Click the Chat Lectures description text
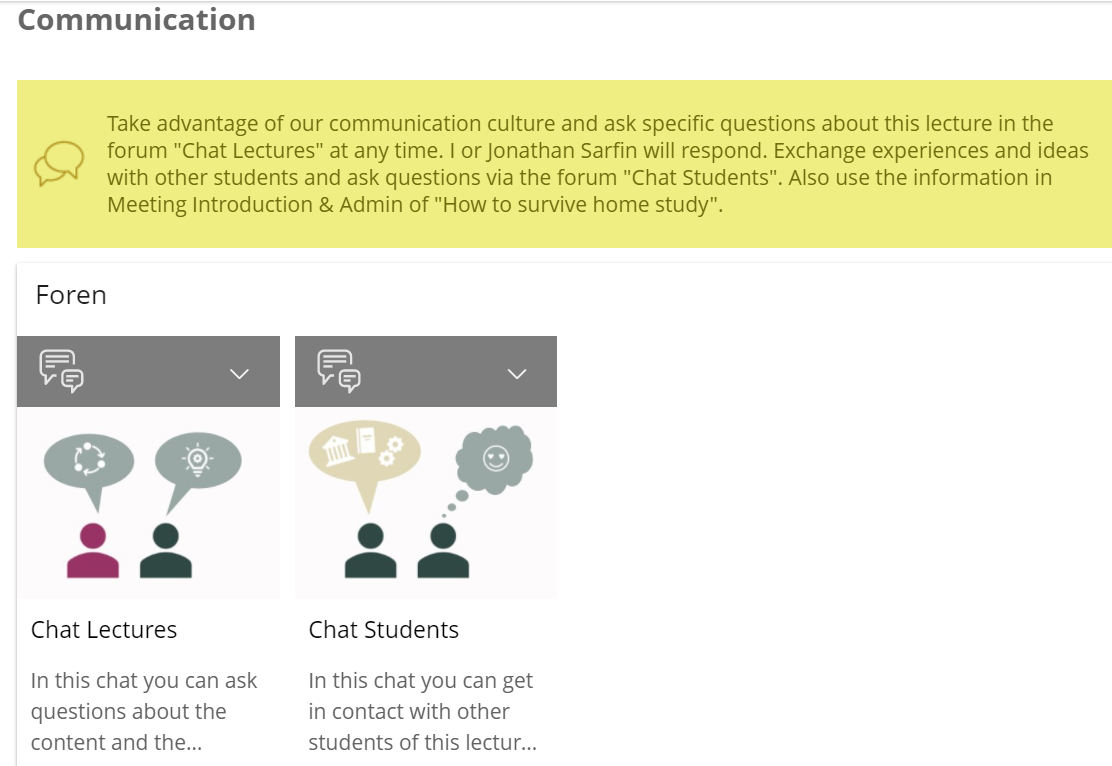This screenshot has width=1112, height=766. pos(144,712)
